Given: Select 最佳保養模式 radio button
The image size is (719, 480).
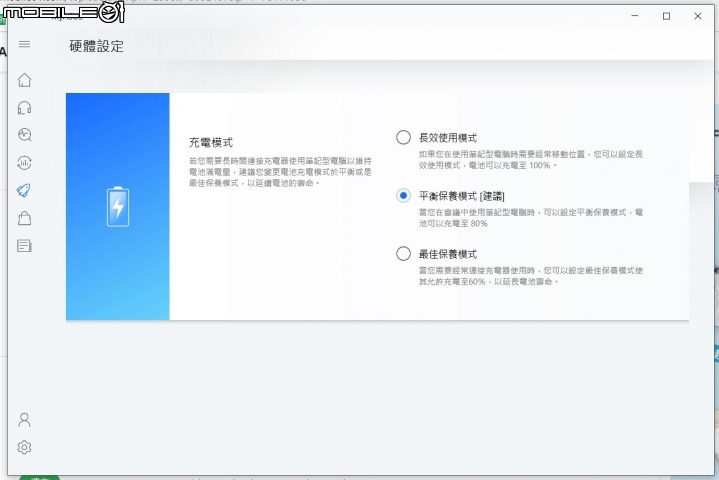Looking at the screenshot, I should coord(403,254).
